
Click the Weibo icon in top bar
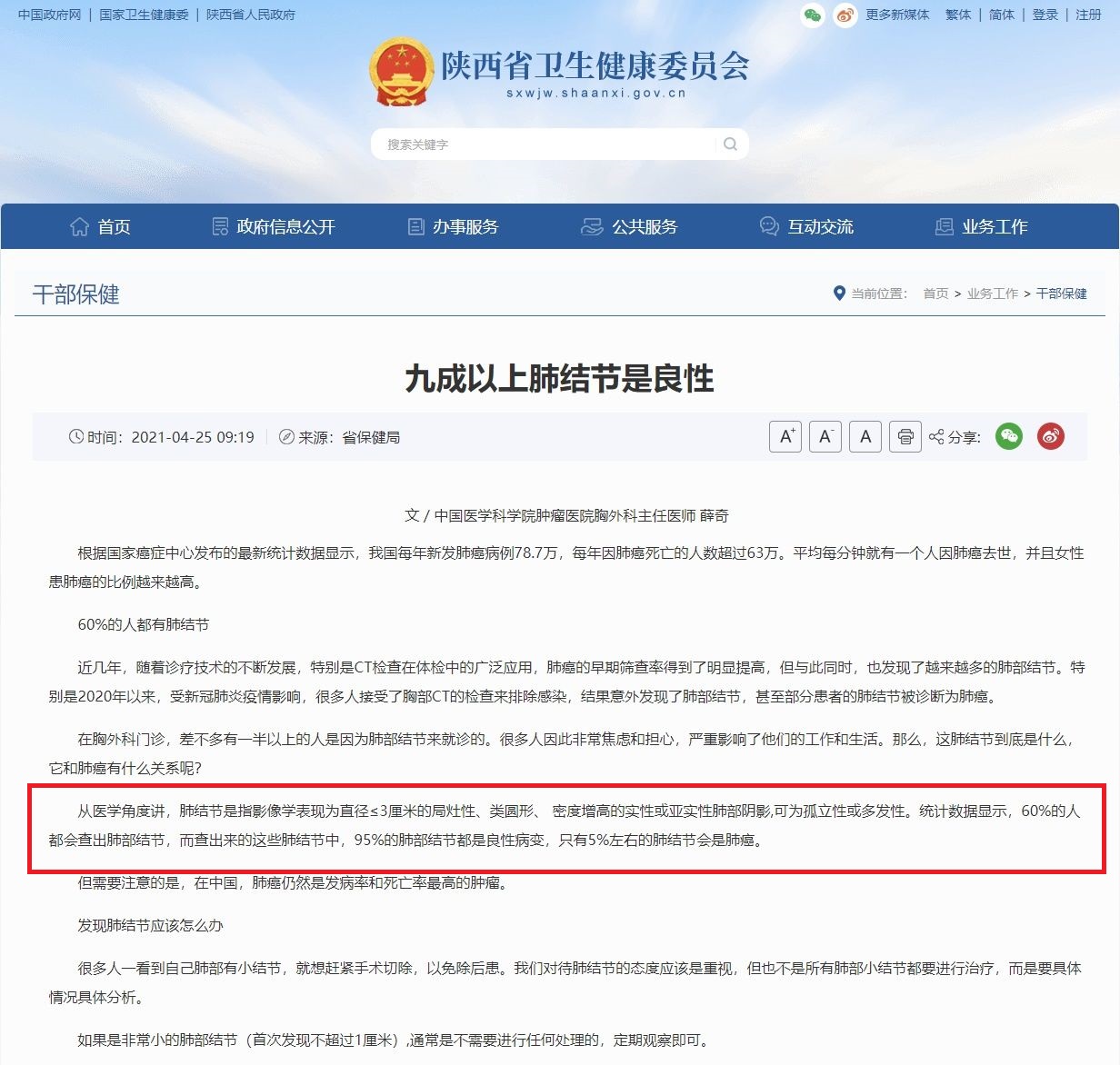pyautogui.click(x=845, y=15)
